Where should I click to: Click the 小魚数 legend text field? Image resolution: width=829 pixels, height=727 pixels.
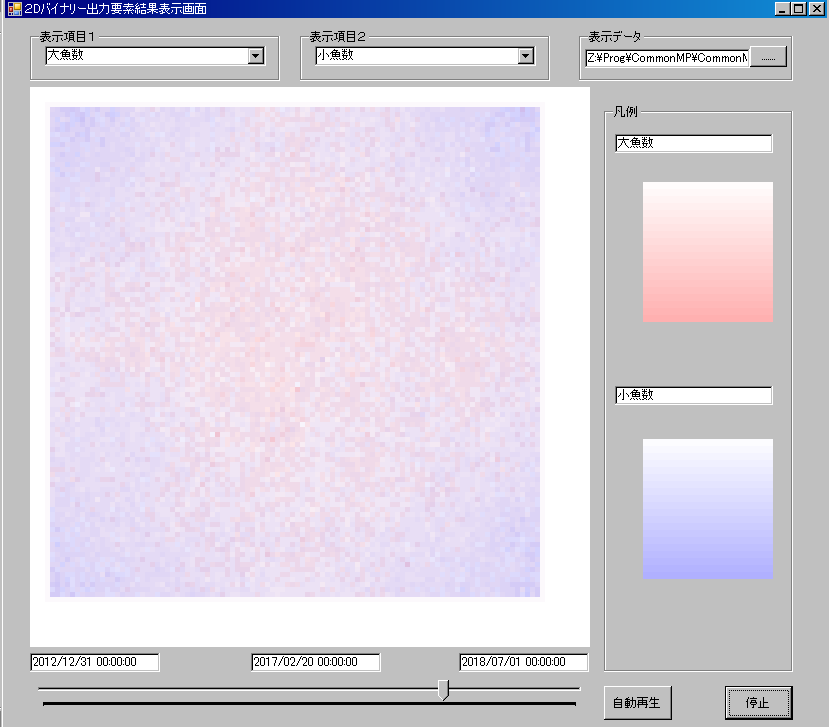click(694, 395)
